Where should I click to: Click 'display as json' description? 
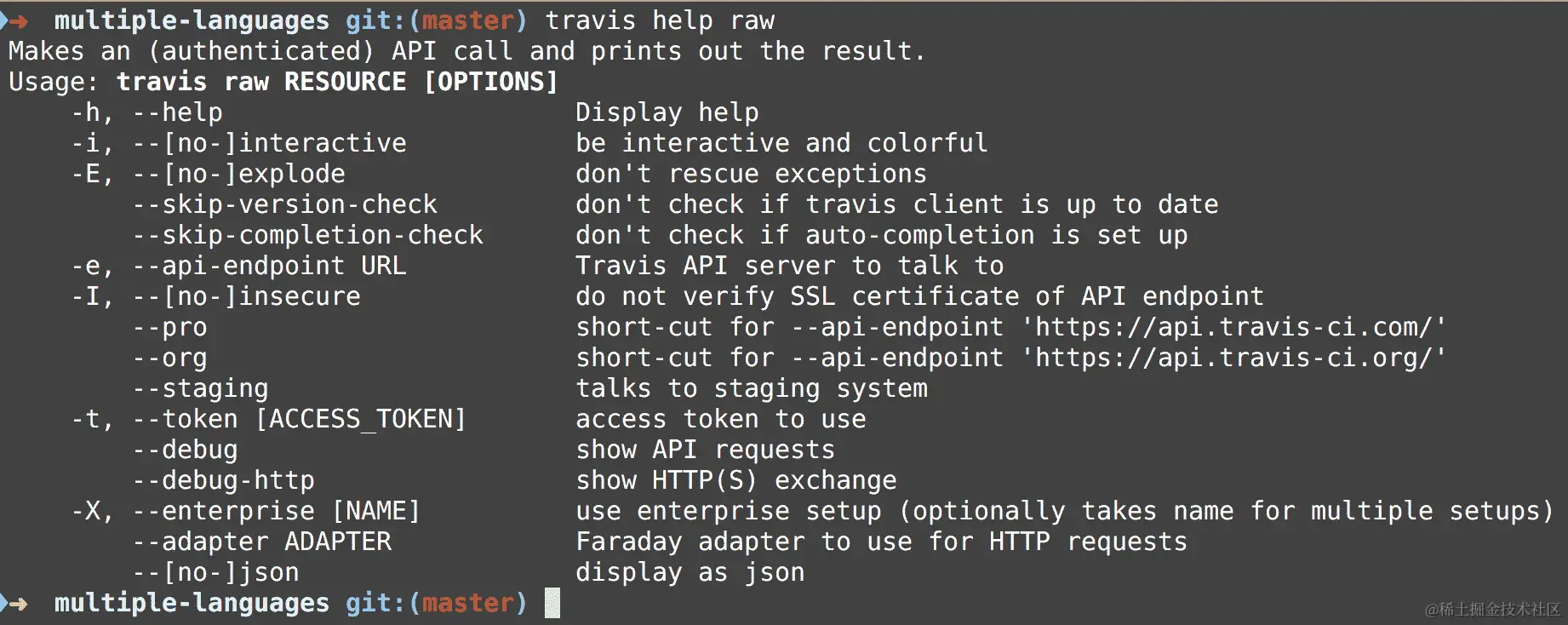pos(690,572)
